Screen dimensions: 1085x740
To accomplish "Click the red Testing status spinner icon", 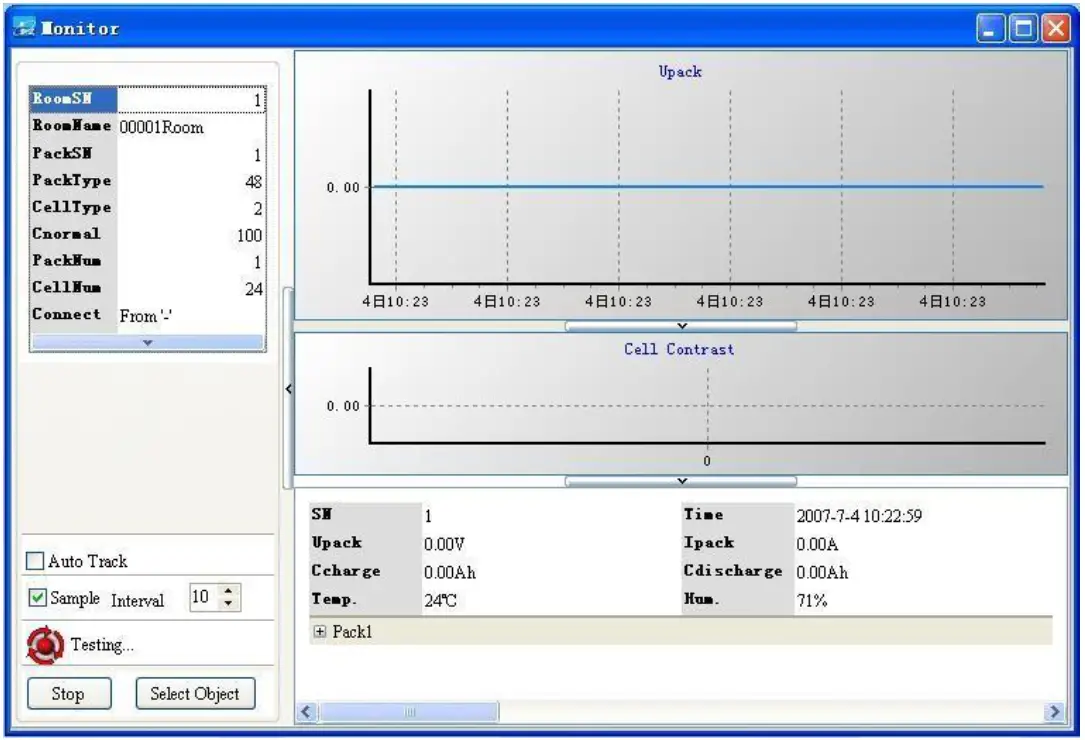I will point(44,644).
